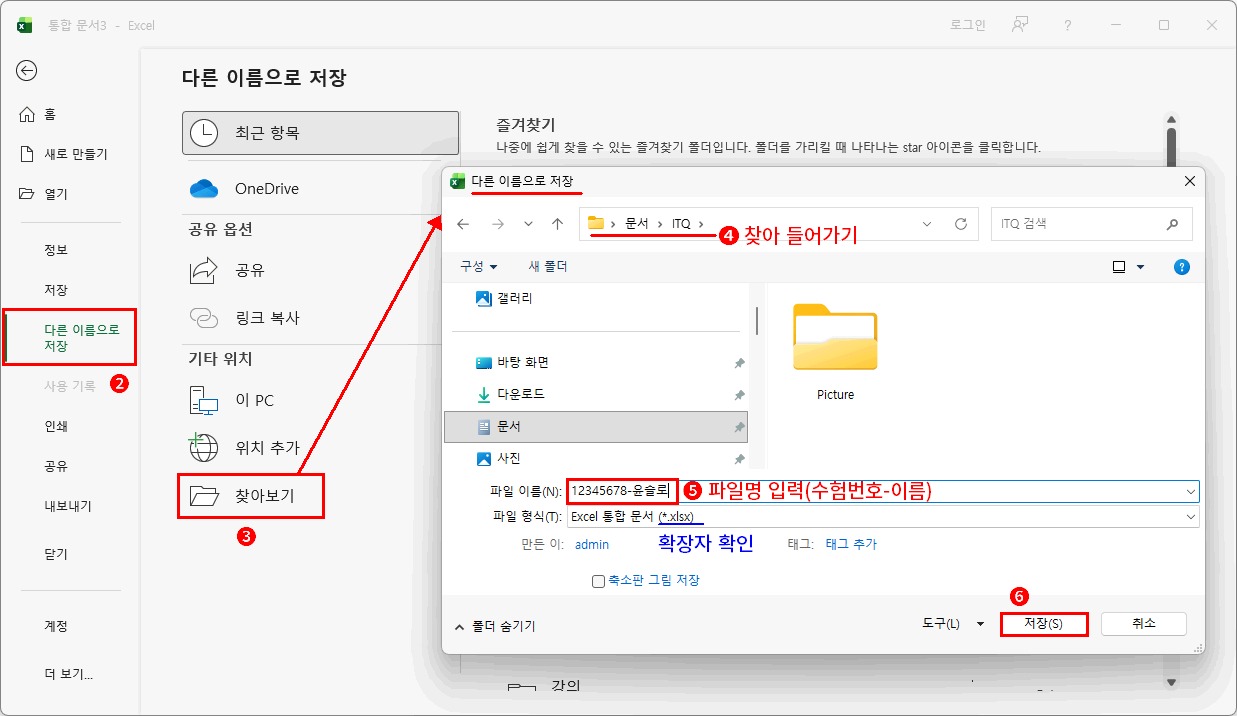Click the 저장(S) button
This screenshot has width=1237, height=716.
click(x=1043, y=624)
